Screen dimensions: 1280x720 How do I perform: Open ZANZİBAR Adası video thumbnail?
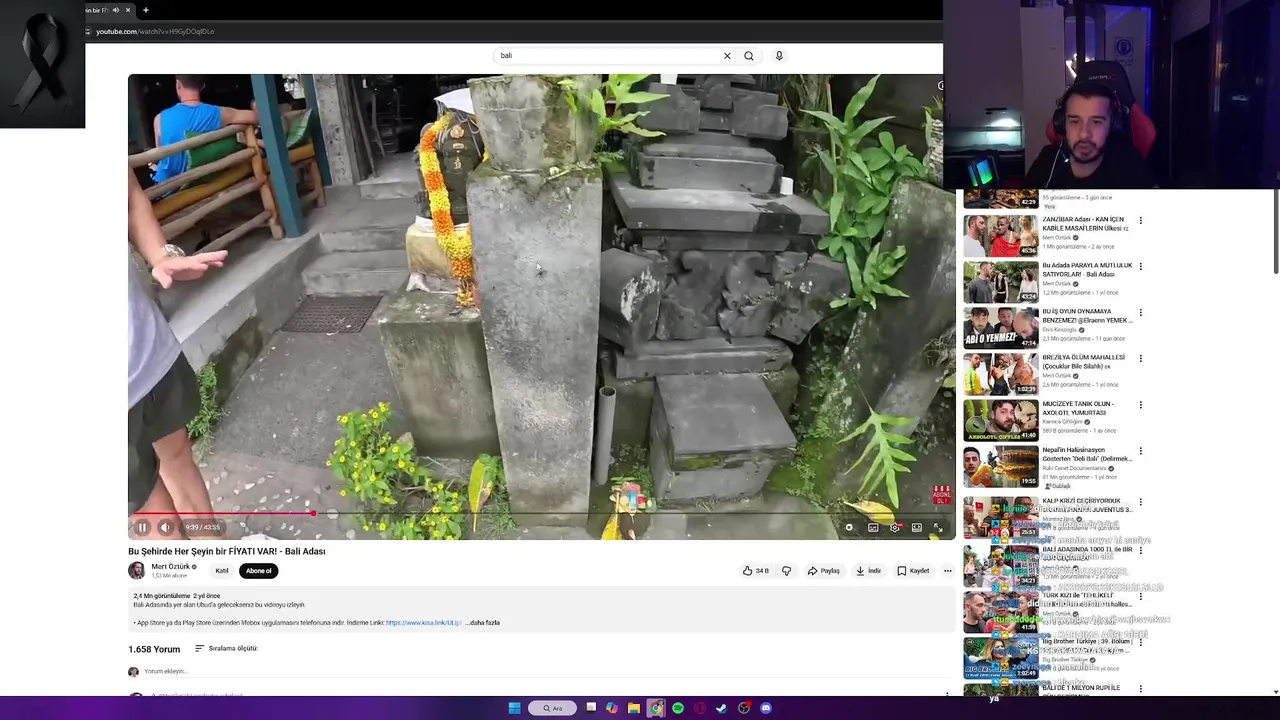point(1000,236)
